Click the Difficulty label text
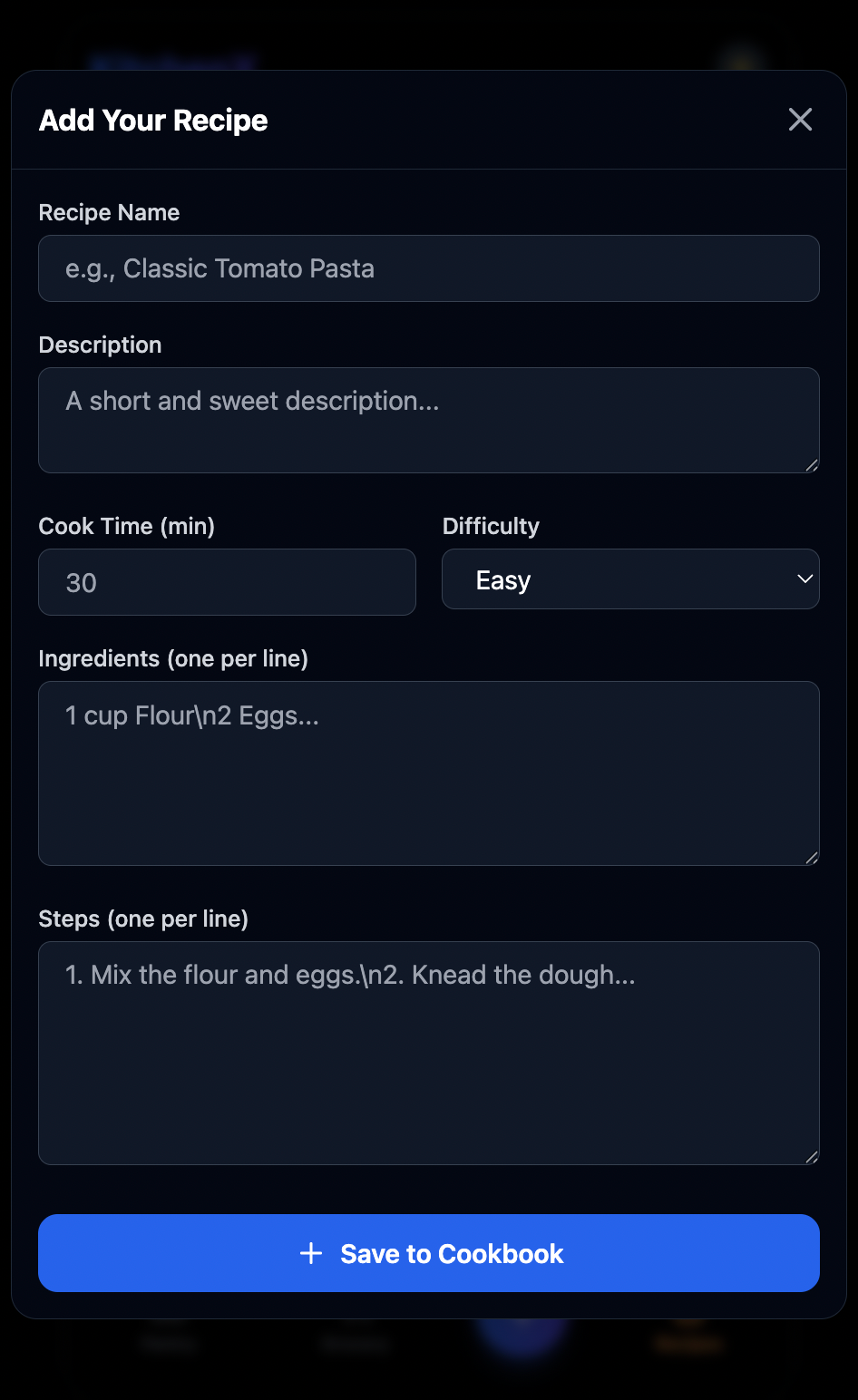The image size is (858, 1400). click(491, 526)
